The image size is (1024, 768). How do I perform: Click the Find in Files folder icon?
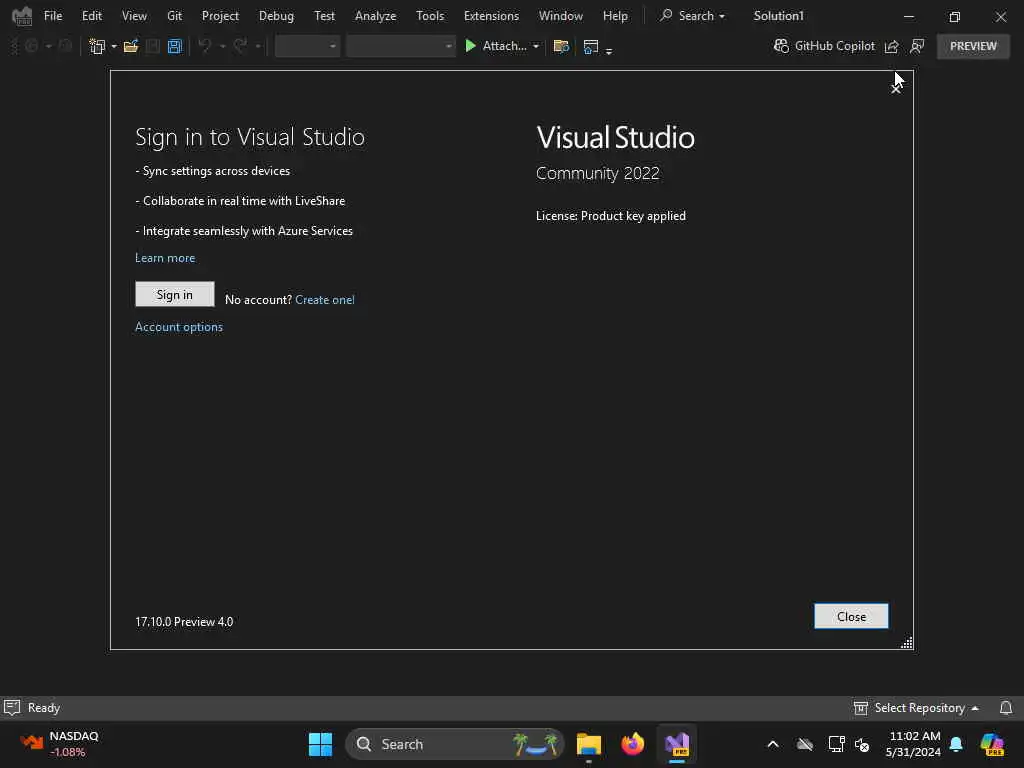(x=561, y=46)
